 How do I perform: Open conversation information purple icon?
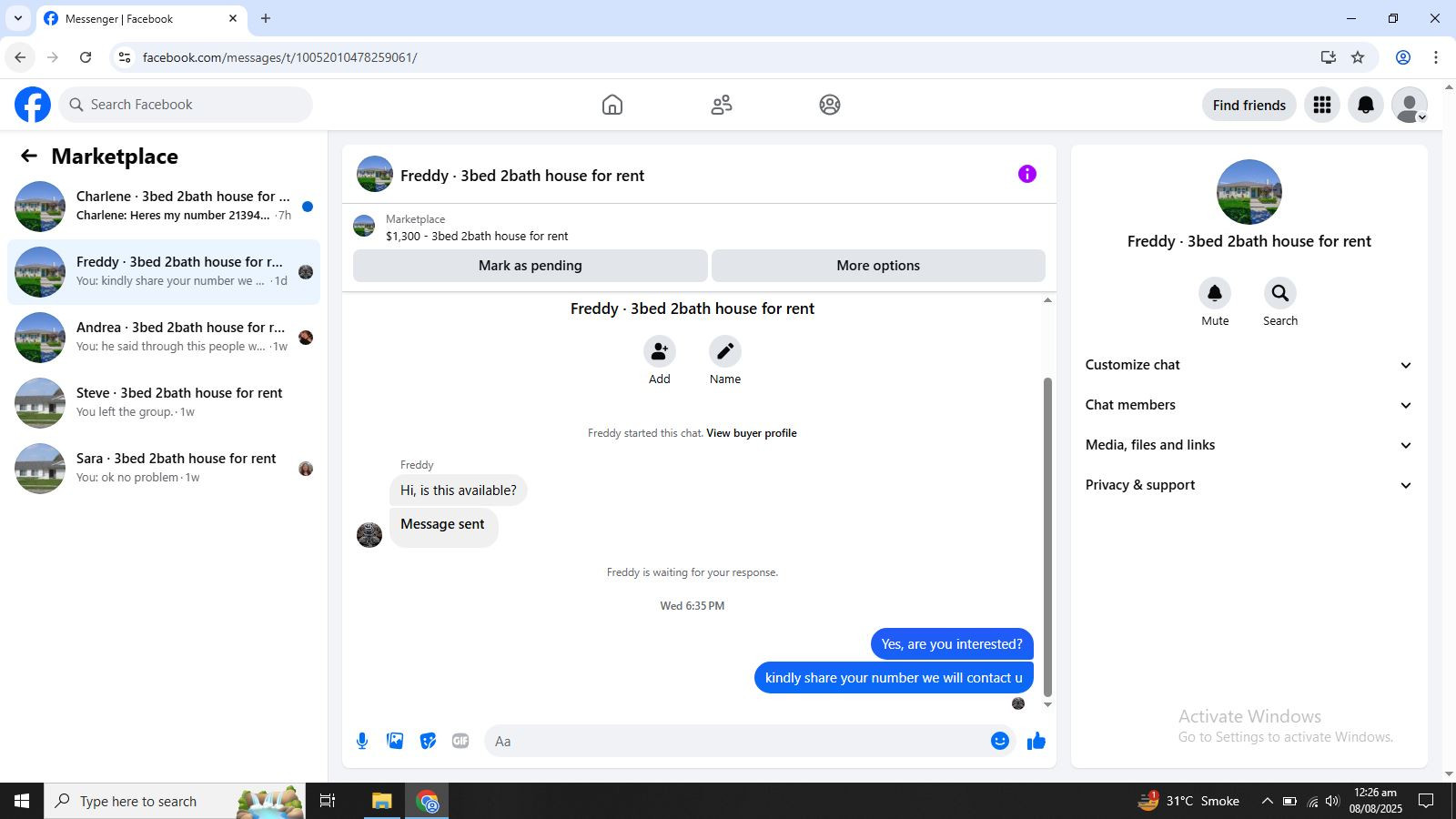pyautogui.click(x=1027, y=174)
